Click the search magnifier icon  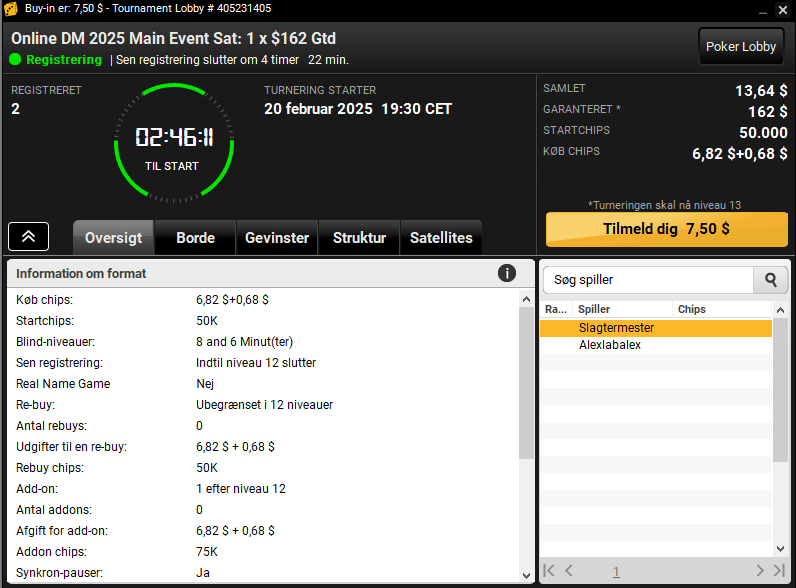pos(771,280)
